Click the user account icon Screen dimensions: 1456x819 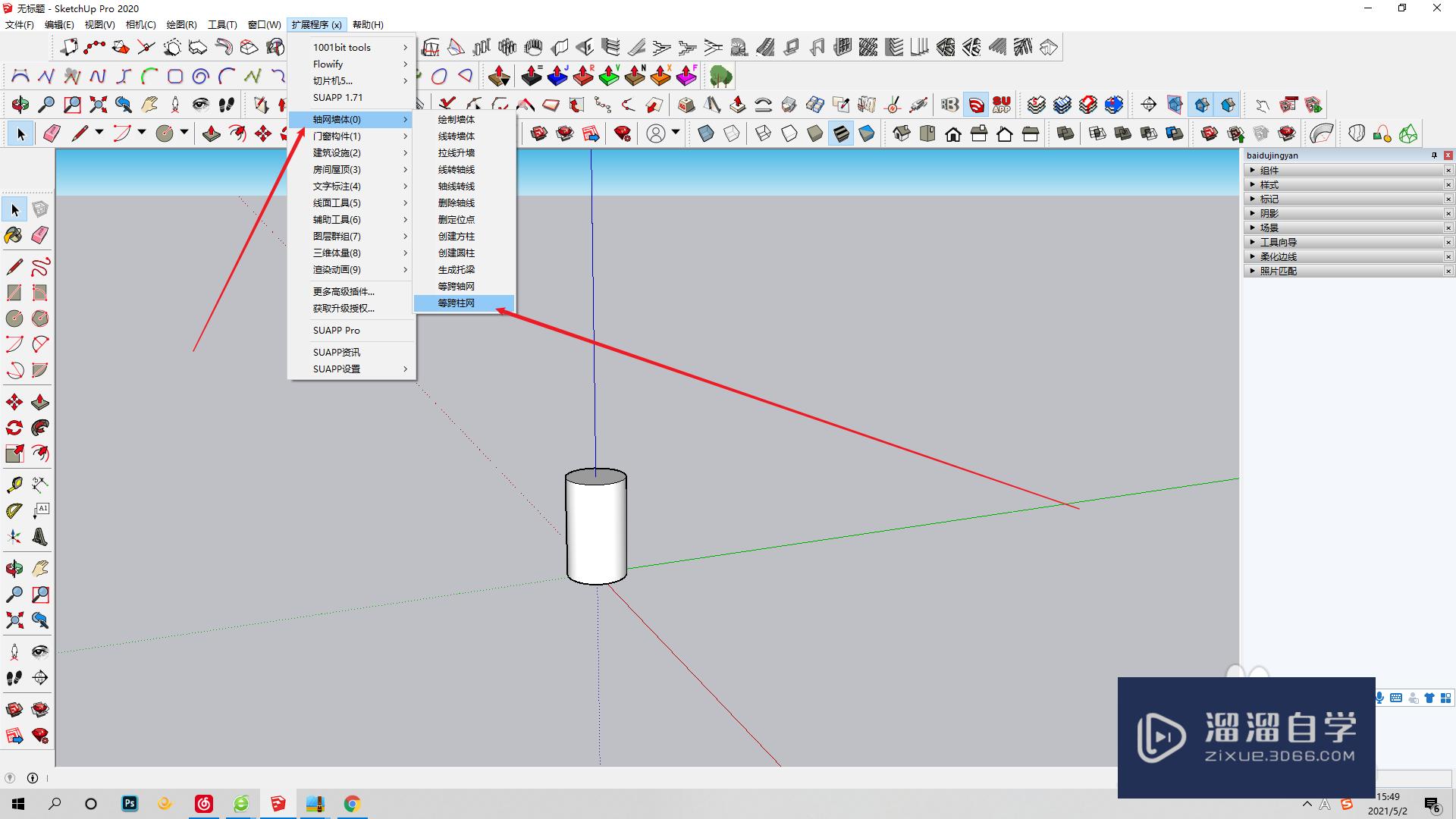(656, 134)
